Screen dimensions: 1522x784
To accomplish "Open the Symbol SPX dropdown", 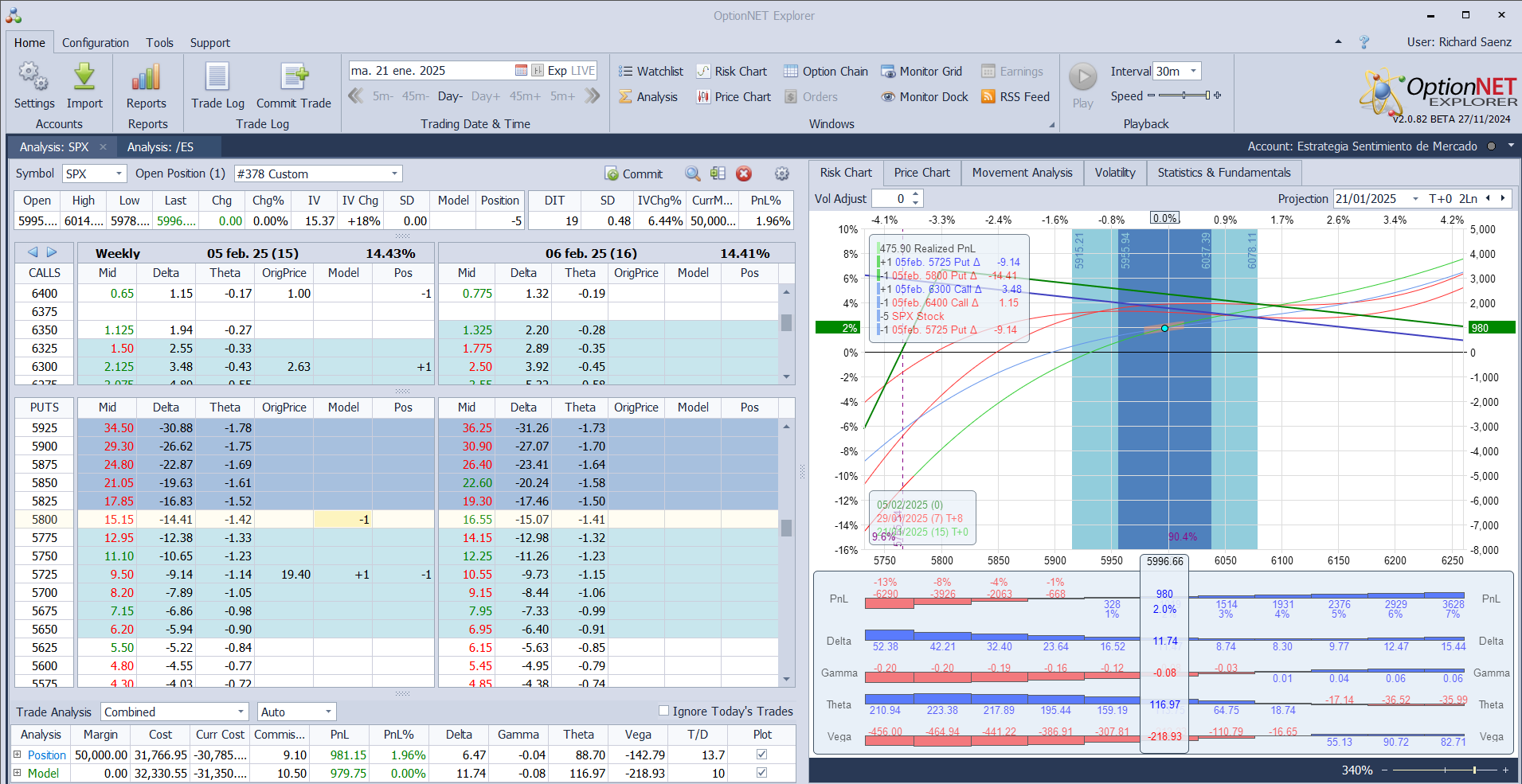I will click(x=119, y=174).
